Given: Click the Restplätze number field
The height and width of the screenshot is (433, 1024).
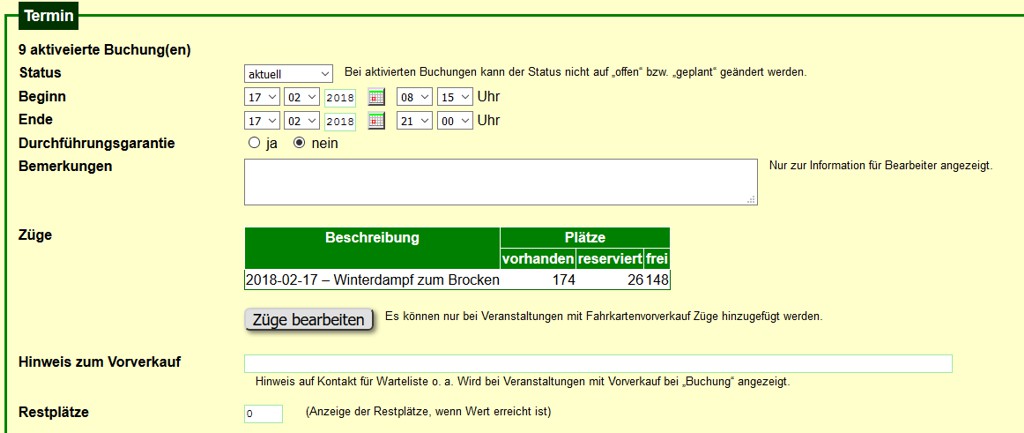Looking at the screenshot, I should 263,414.
